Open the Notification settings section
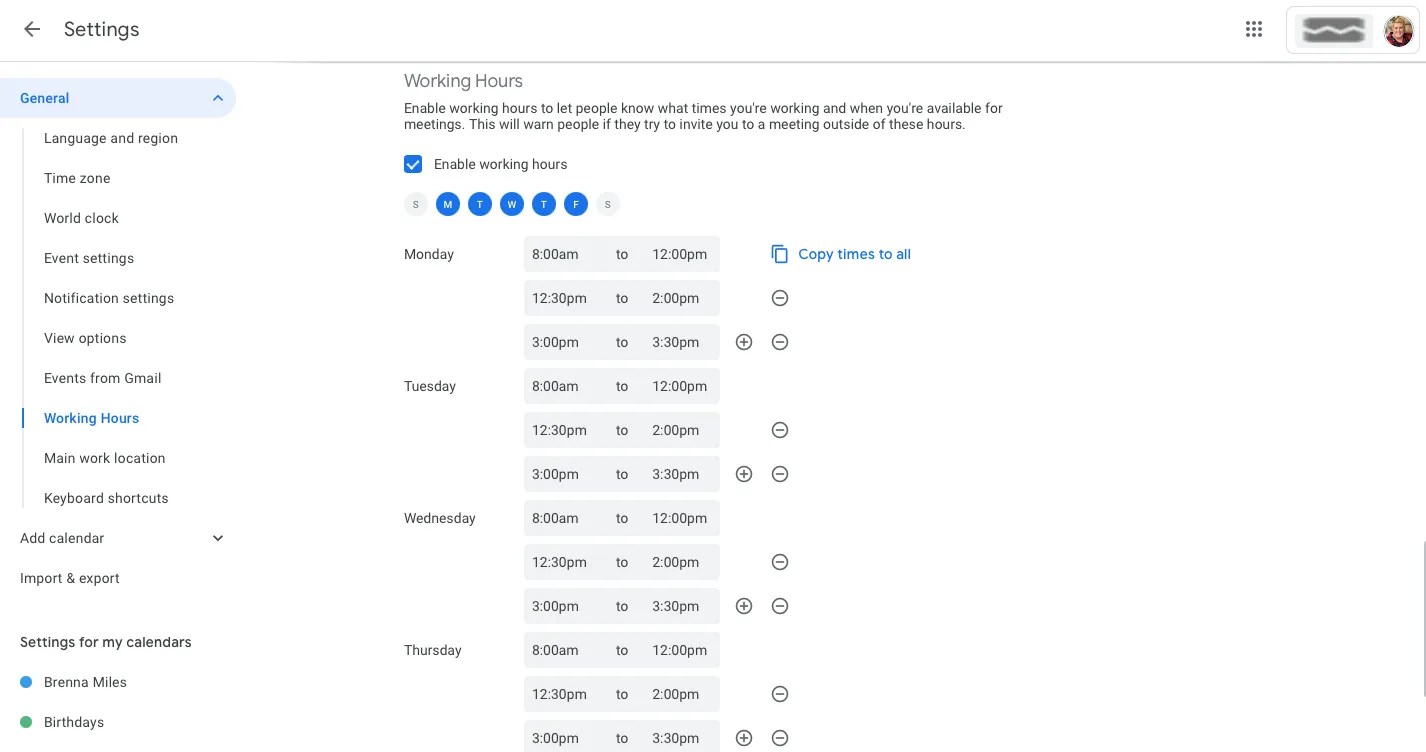Viewport: 1426px width, 752px height. [x=109, y=298]
